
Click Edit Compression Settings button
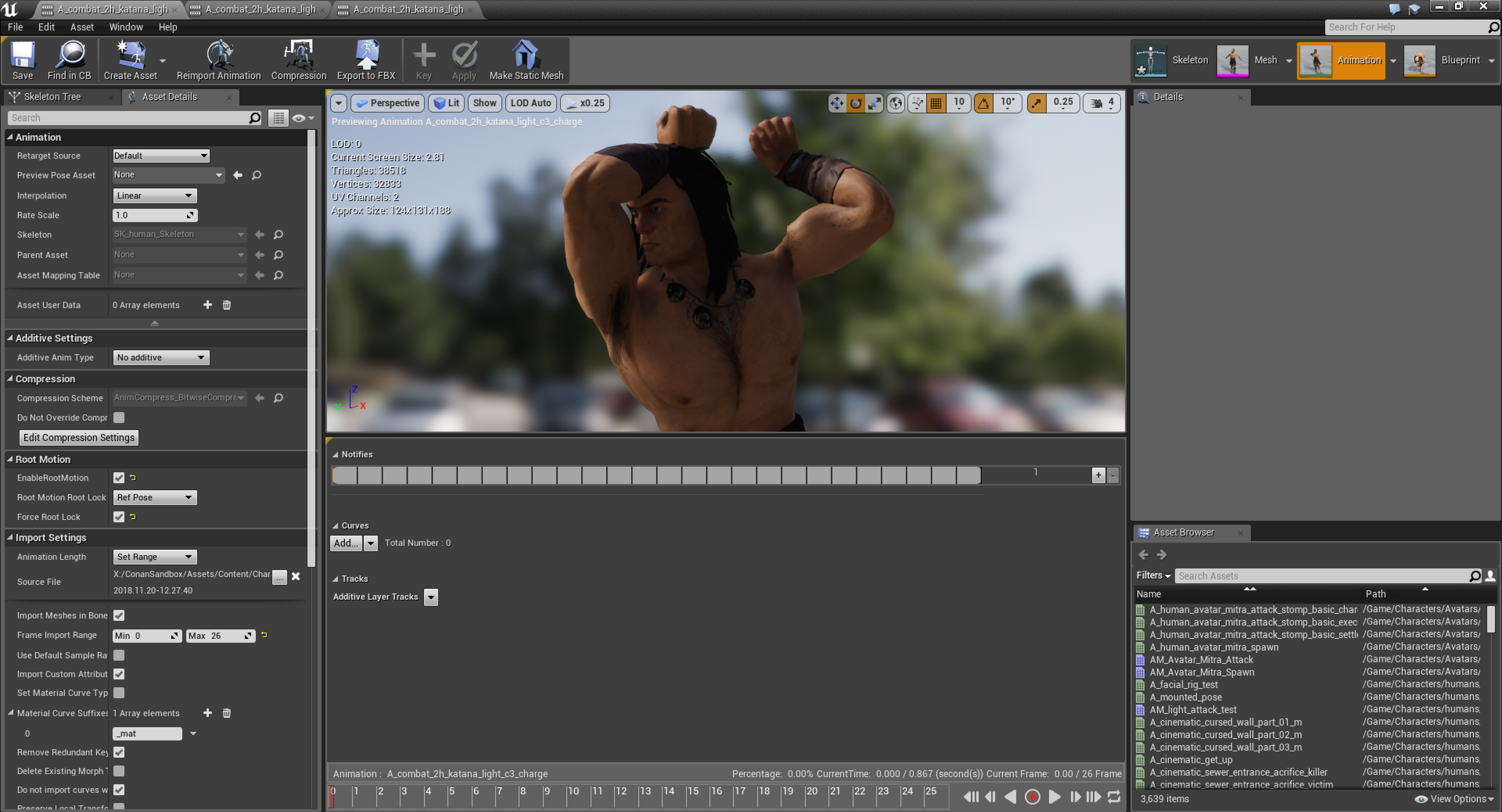(79, 437)
